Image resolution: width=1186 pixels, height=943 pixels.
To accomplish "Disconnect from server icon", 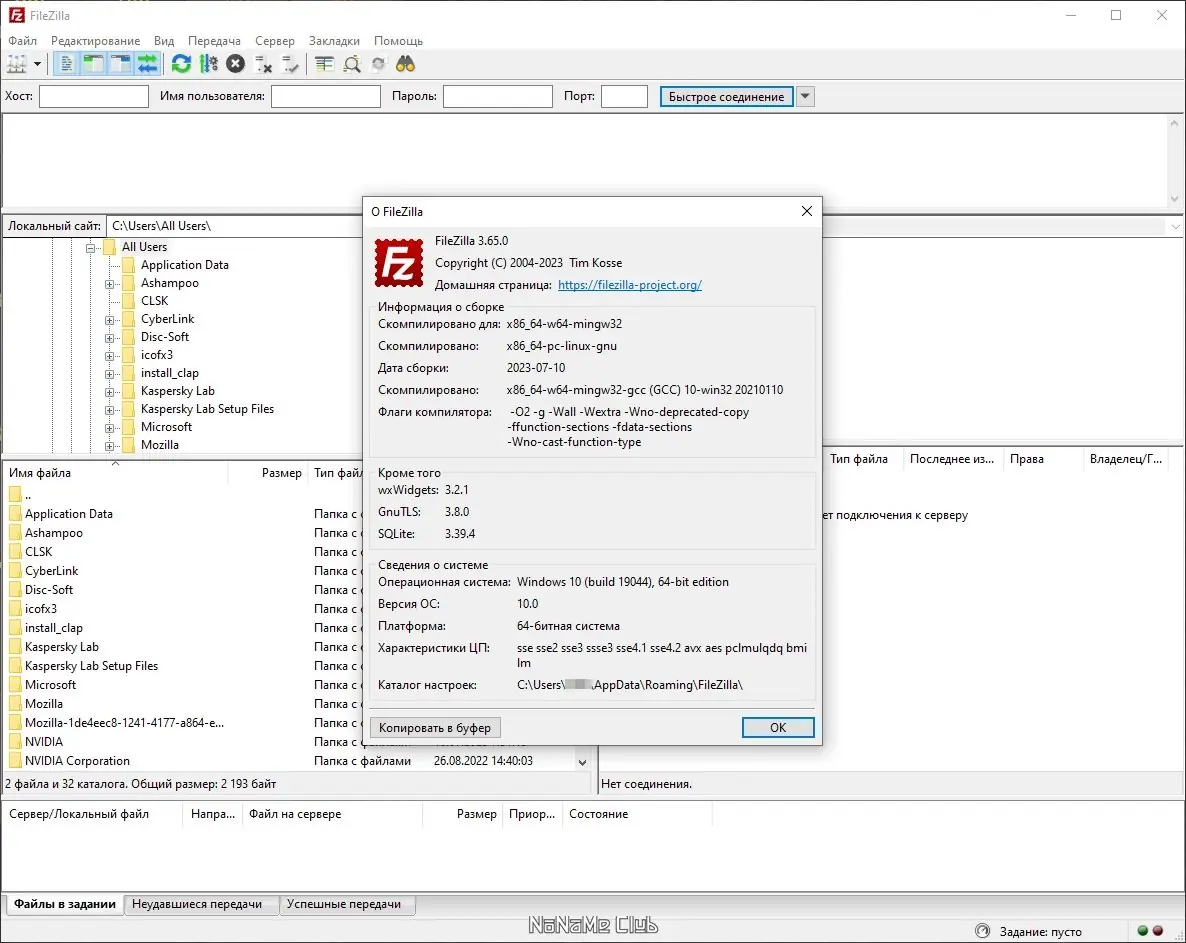I will [263, 64].
